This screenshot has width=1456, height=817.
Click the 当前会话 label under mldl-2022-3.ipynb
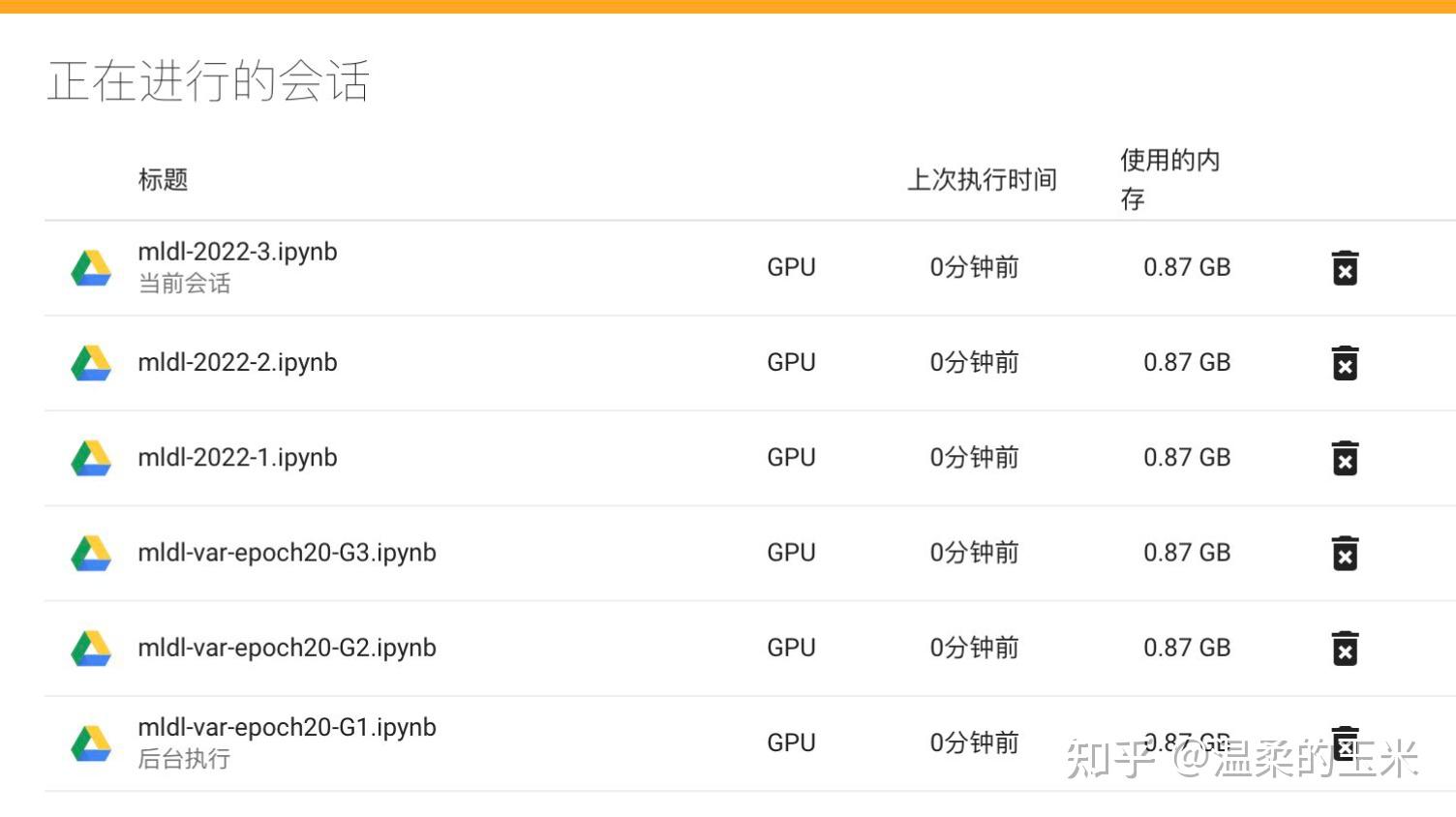(183, 283)
